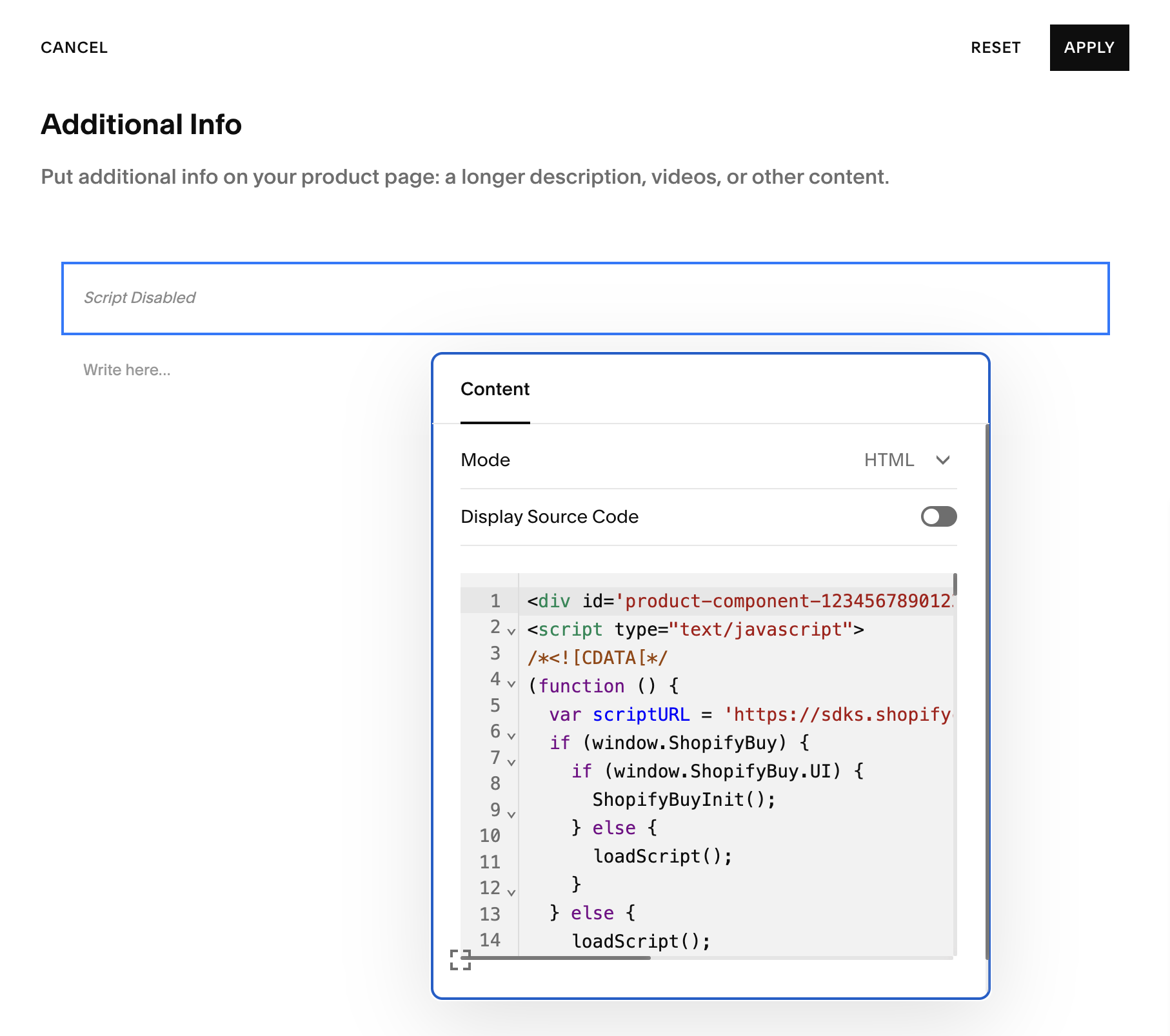Collapse the fold arrow on line 9

511,814
